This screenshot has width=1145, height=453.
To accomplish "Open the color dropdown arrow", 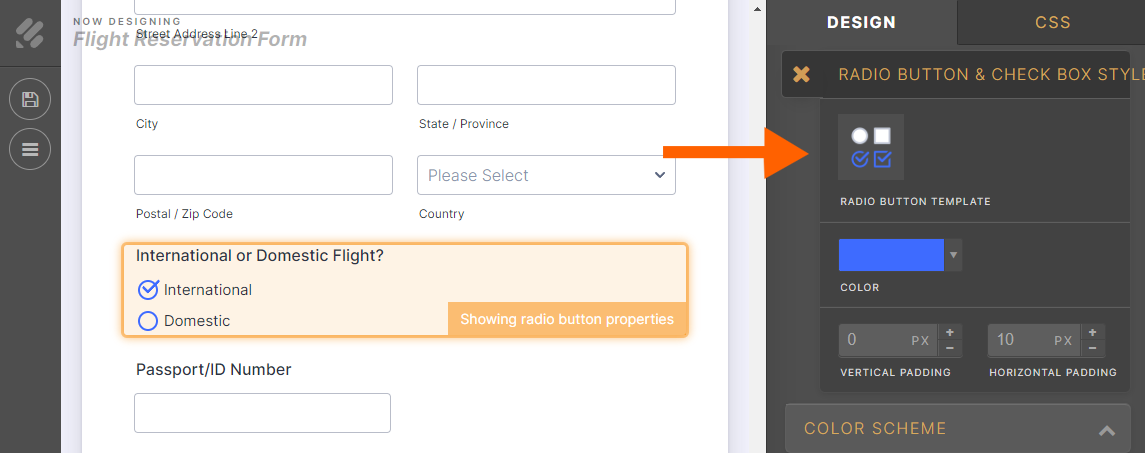I will 954,255.
